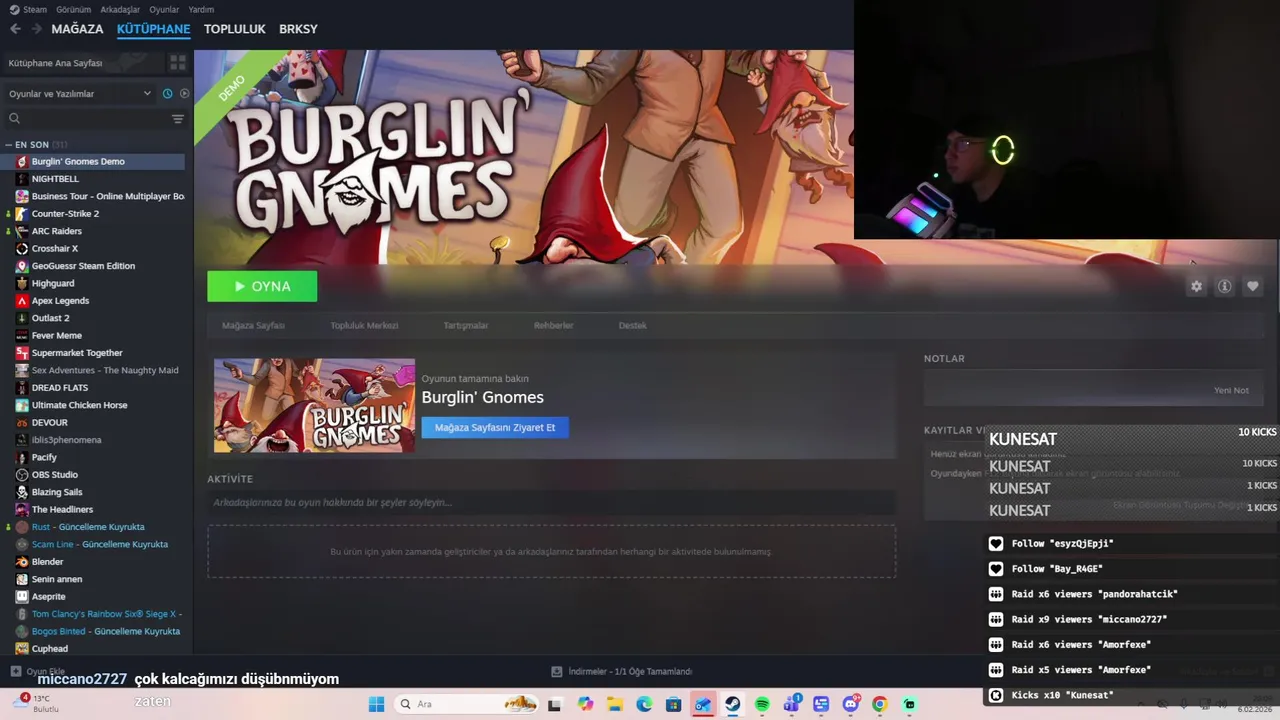The width and height of the screenshot is (1280, 720).
Task: Open the Yardım menu
Action: pyautogui.click(x=201, y=9)
